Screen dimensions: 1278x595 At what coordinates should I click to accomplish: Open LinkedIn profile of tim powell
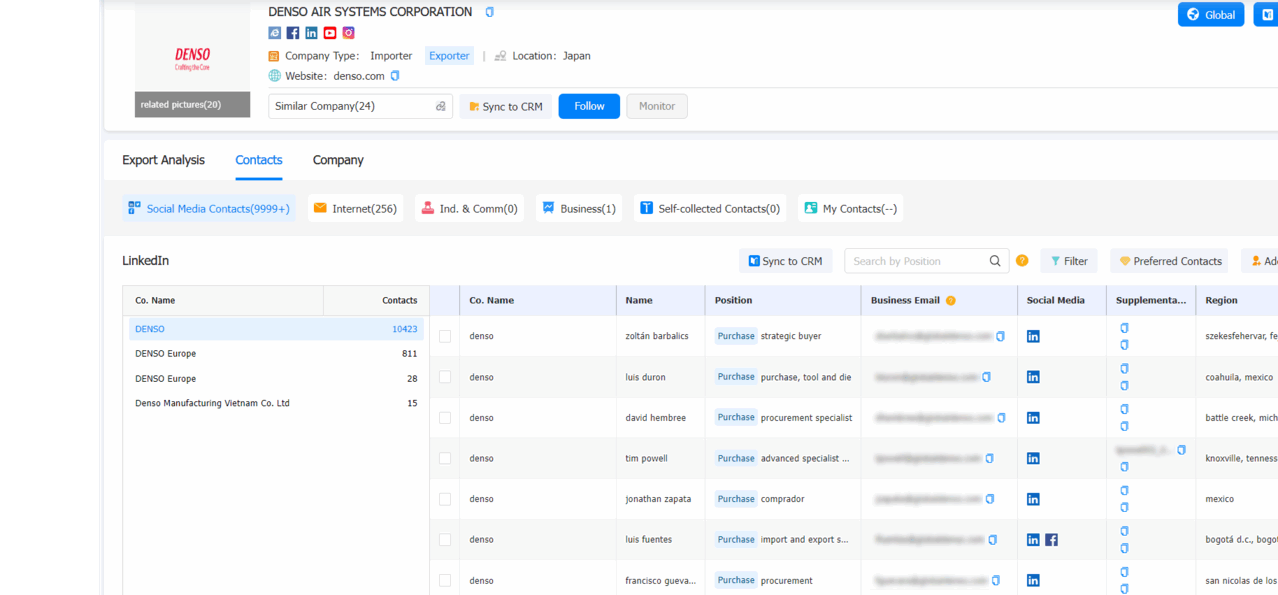[1033, 458]
